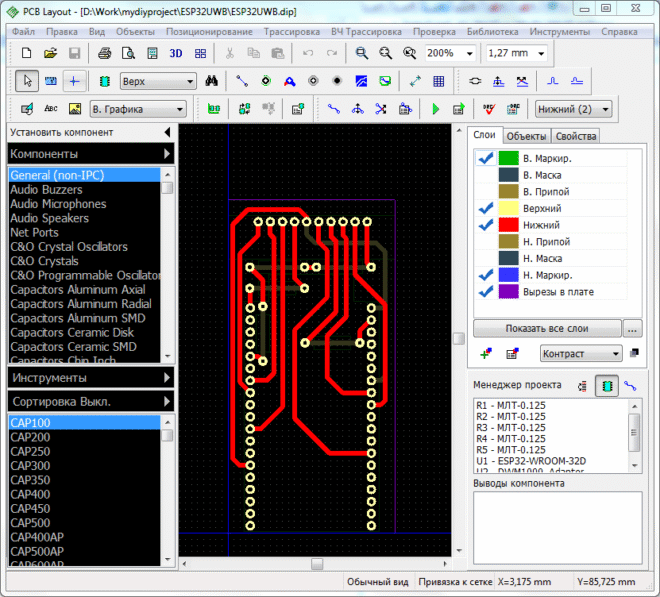Click the Zoom in magnifier icon
Screen dimensions: 660x597
click(x=361, y=53)
